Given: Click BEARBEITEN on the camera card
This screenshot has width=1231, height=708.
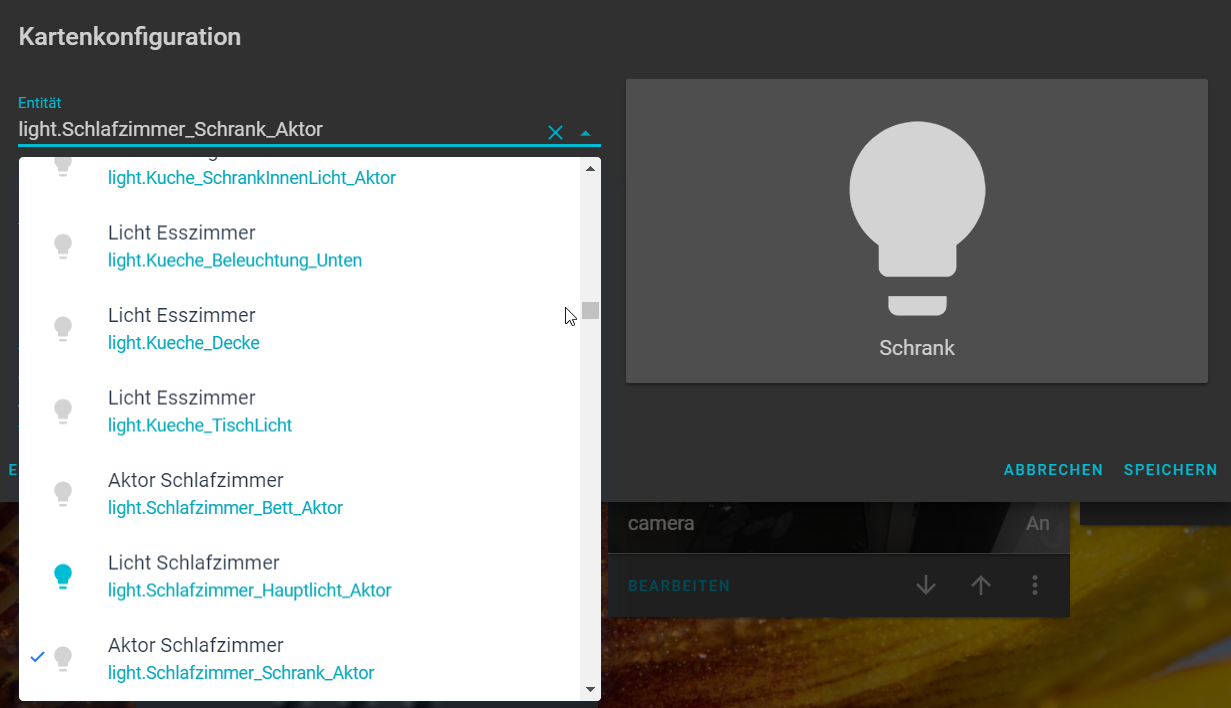Looking at the screenshot, I should pyautogui.click(x=679, y=586).
